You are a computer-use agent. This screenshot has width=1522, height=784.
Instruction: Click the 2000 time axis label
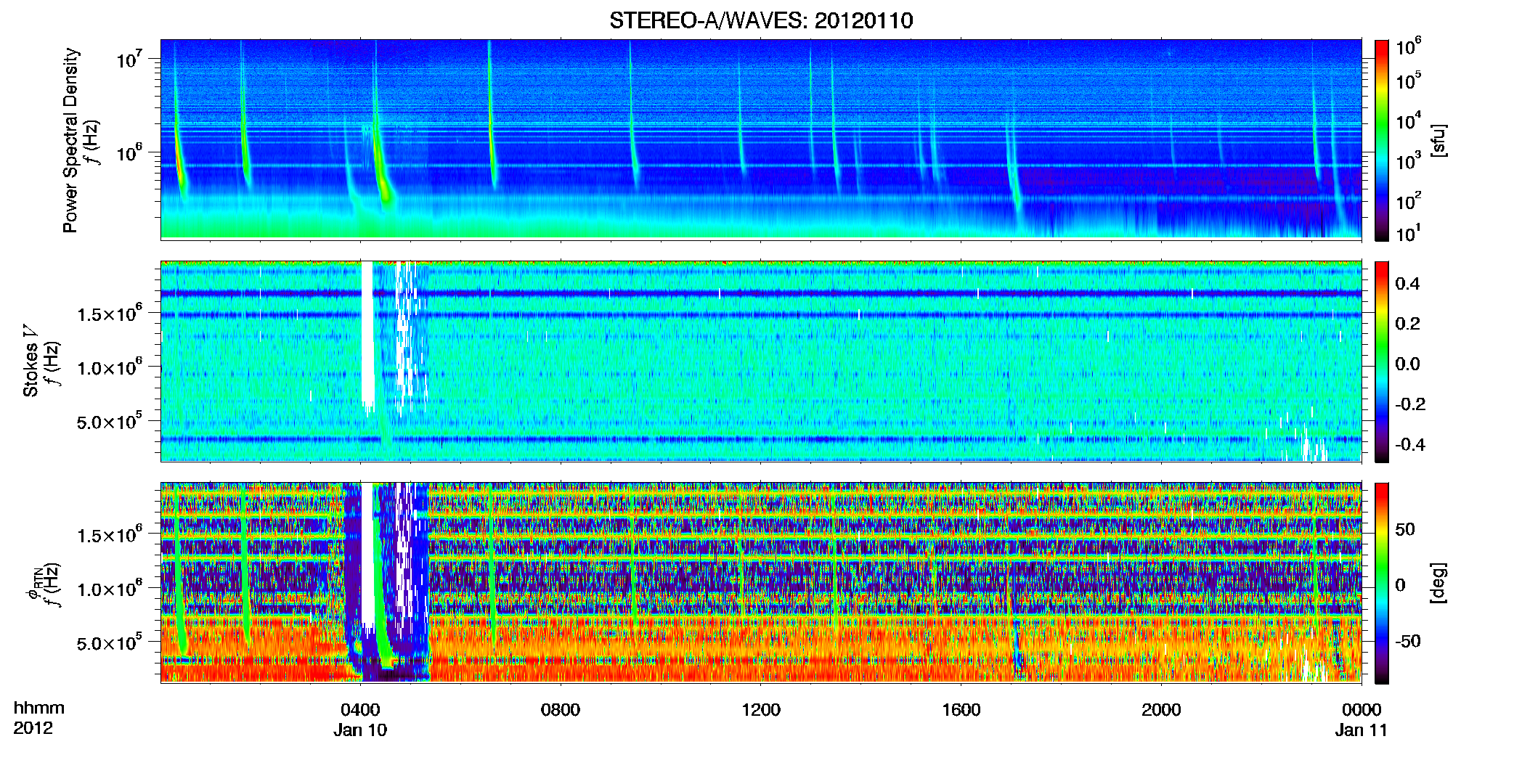coord(1161,709)
